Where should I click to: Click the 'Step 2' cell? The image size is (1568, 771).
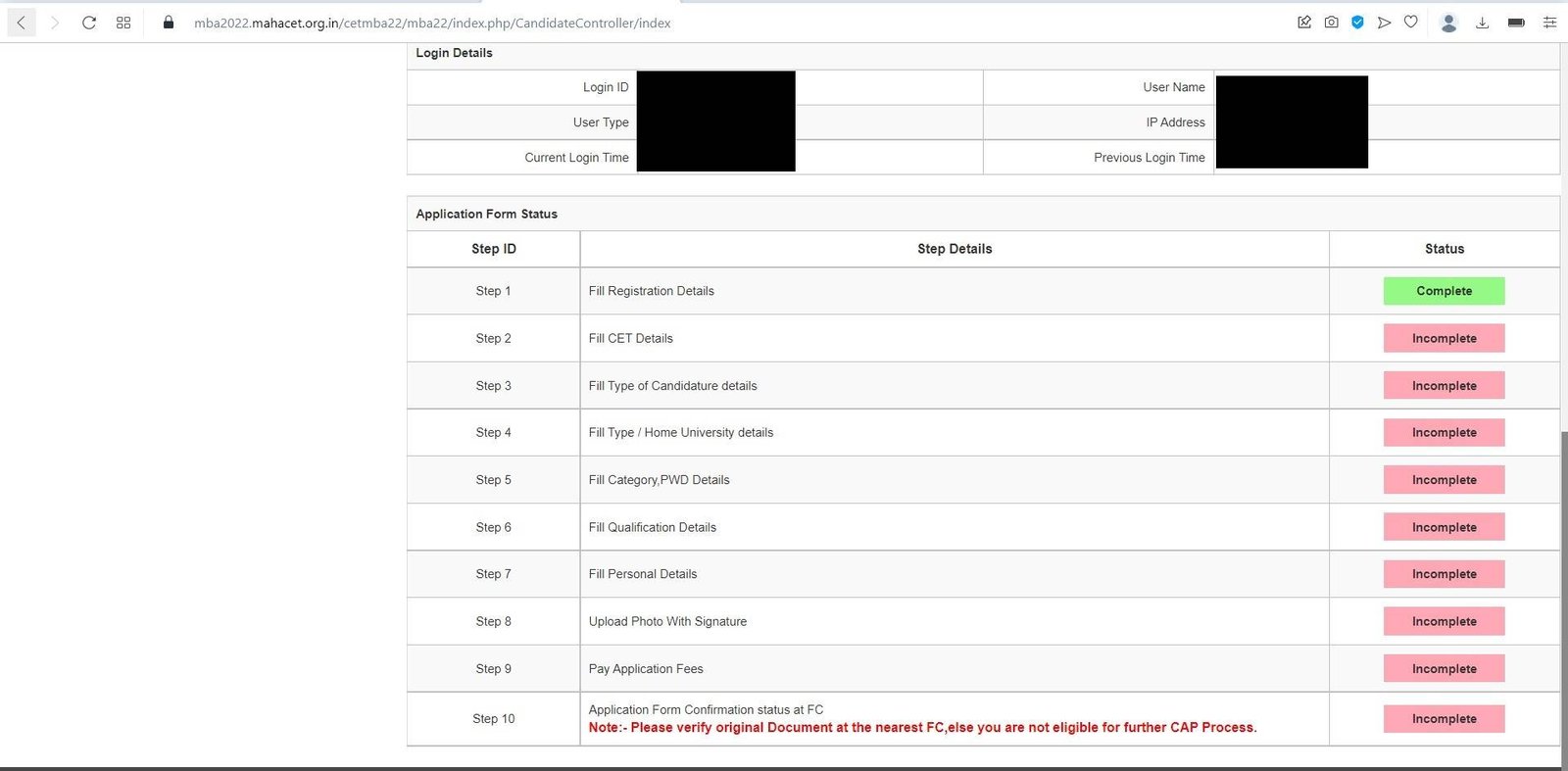point(493,338)
